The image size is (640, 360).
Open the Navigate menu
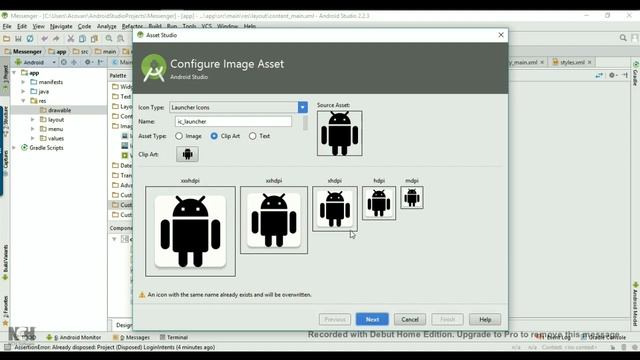(x=61, y=26)
